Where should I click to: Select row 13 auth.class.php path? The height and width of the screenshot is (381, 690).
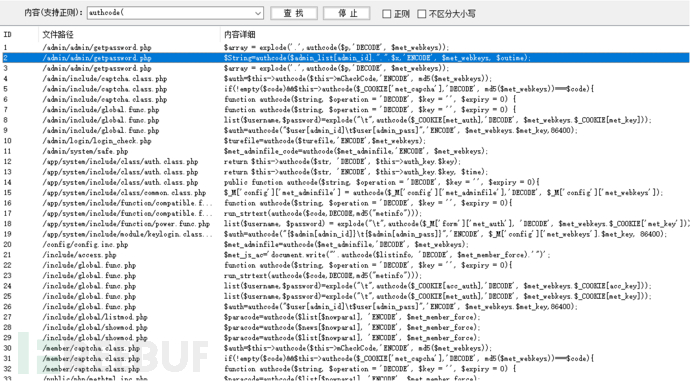pos(120,172)
